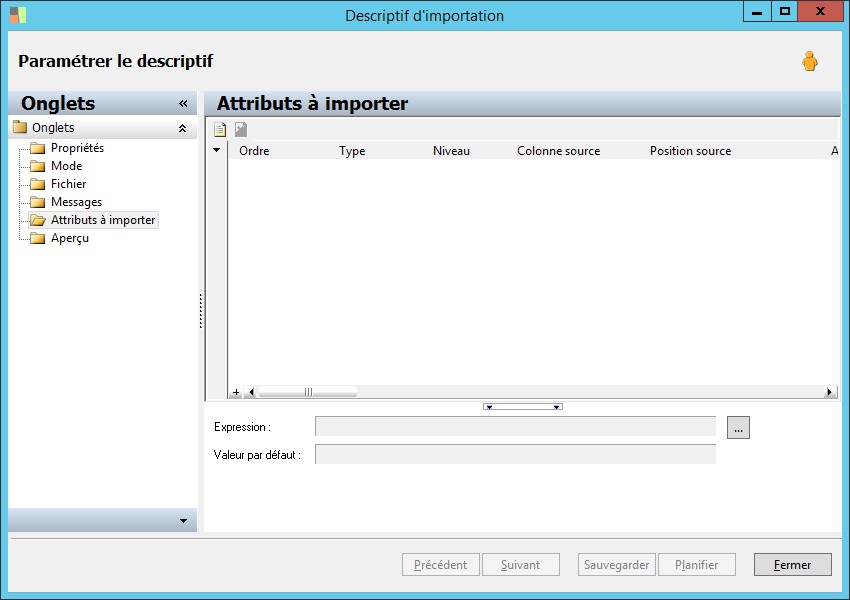This screenshot has width=850, height=600.
Task: Click the Sauvegarder button
Action: click(617, 565)
